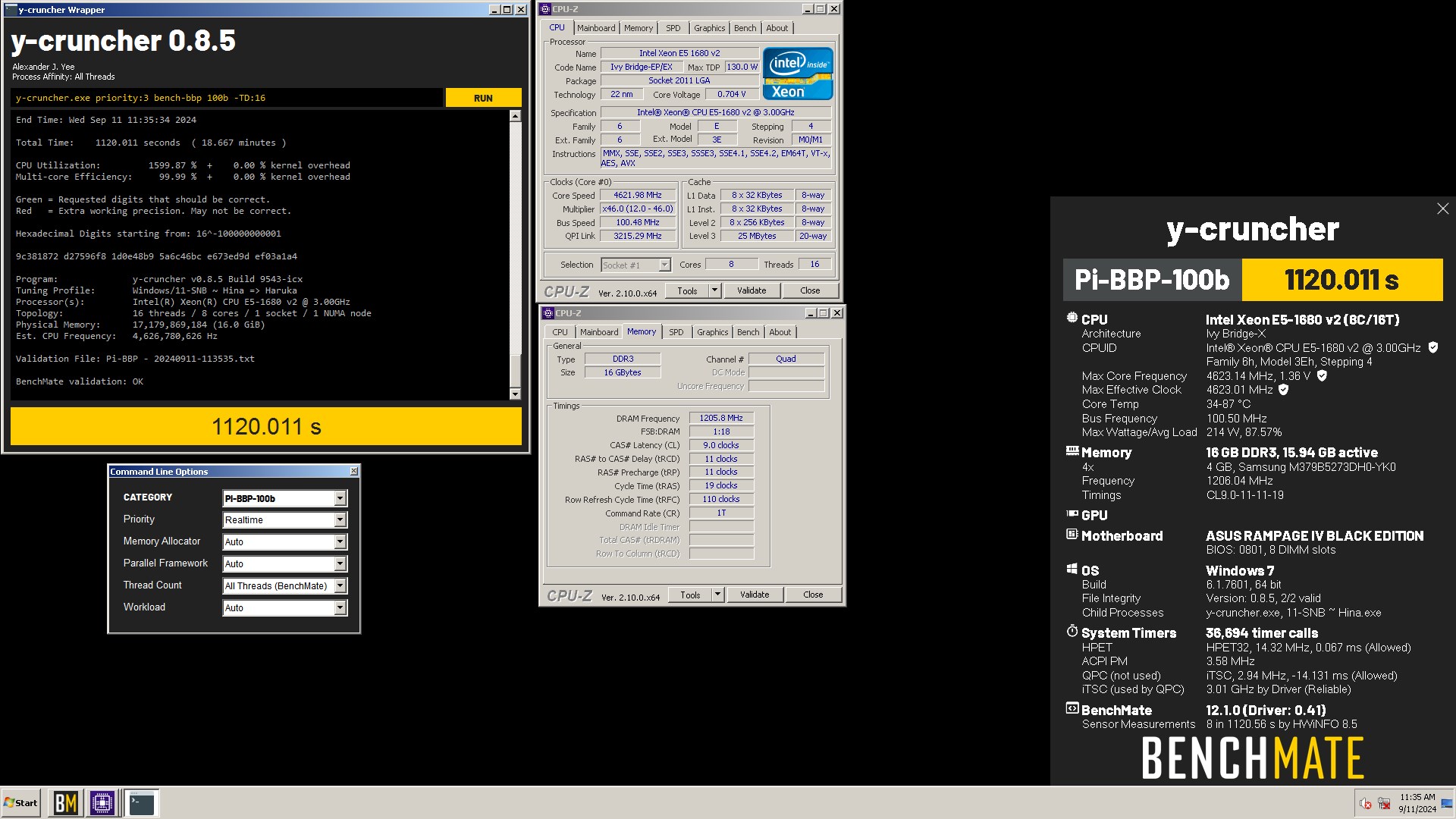This screenshot has height=819, width=1456.
Task: Open BenchMate from the taskbar icon
Action: click(65, 802)
